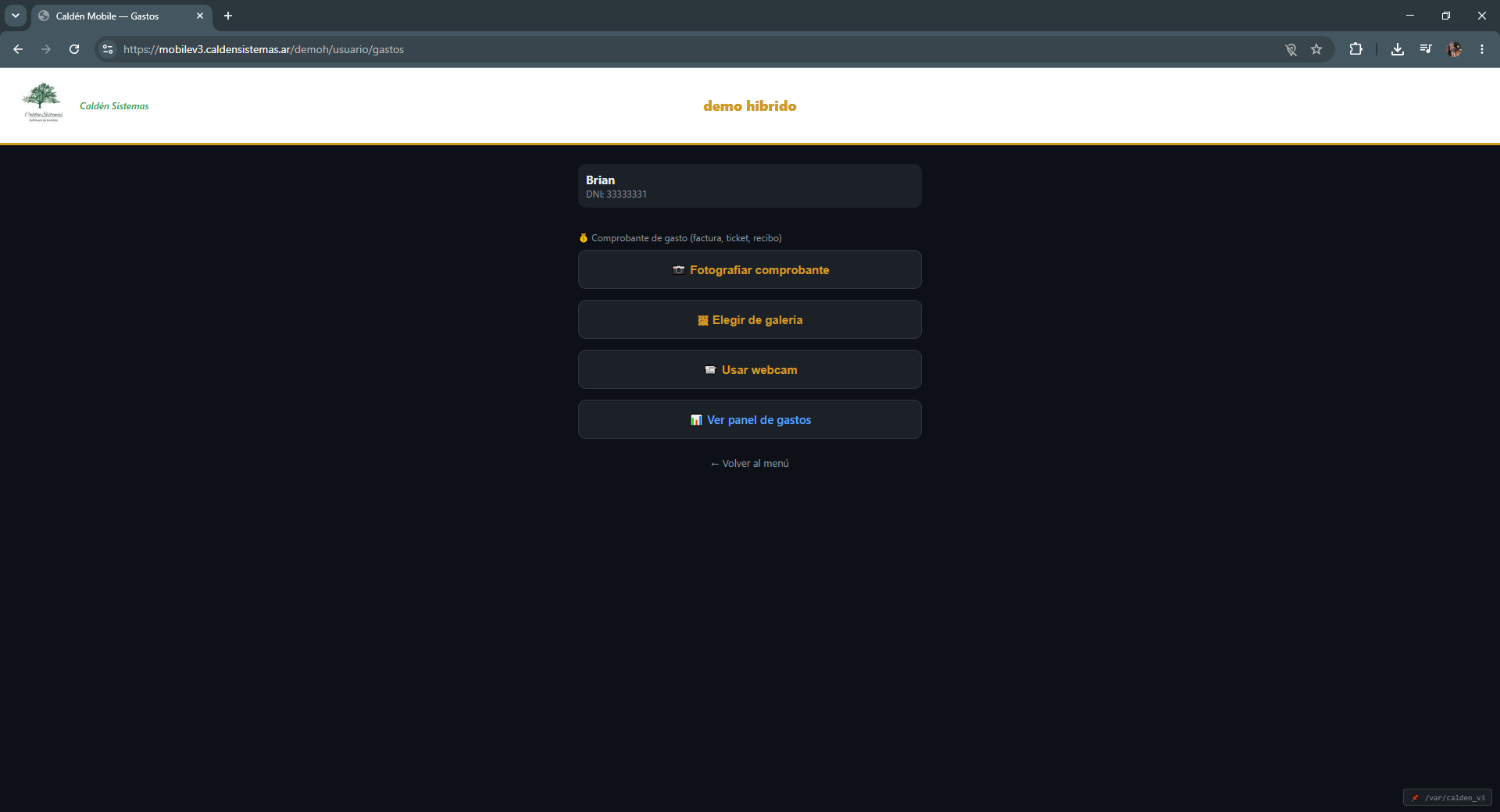Viewport: 1500px width, 812px height.
Task: Click the /var/calden_v3 badge
Action: [x=1448, y=797]
